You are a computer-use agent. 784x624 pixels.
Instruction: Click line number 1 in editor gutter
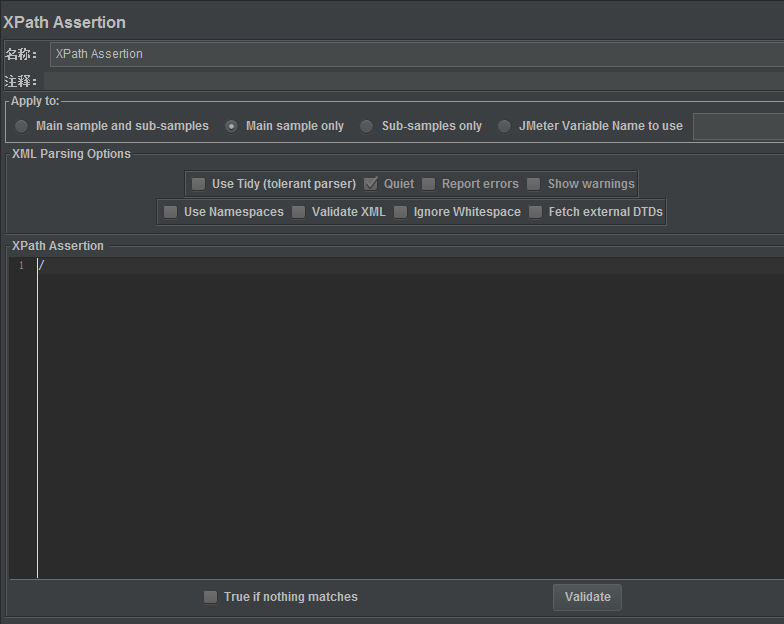(21, 265)
